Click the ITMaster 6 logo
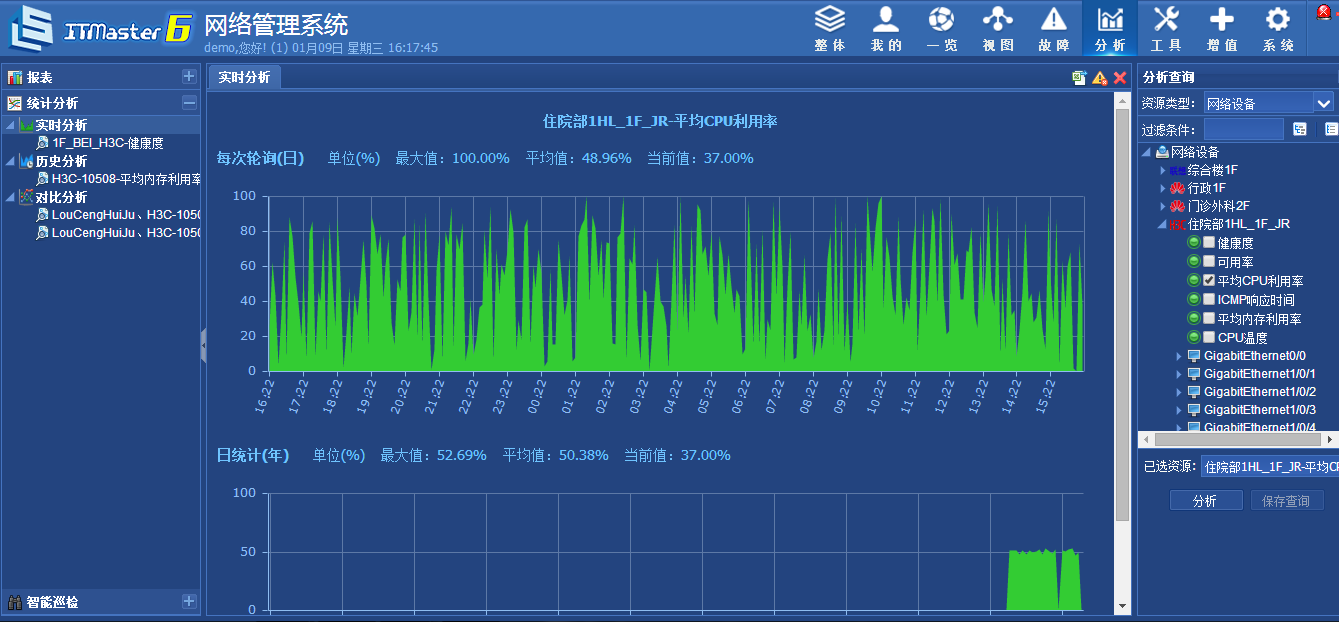 point(100,28)
